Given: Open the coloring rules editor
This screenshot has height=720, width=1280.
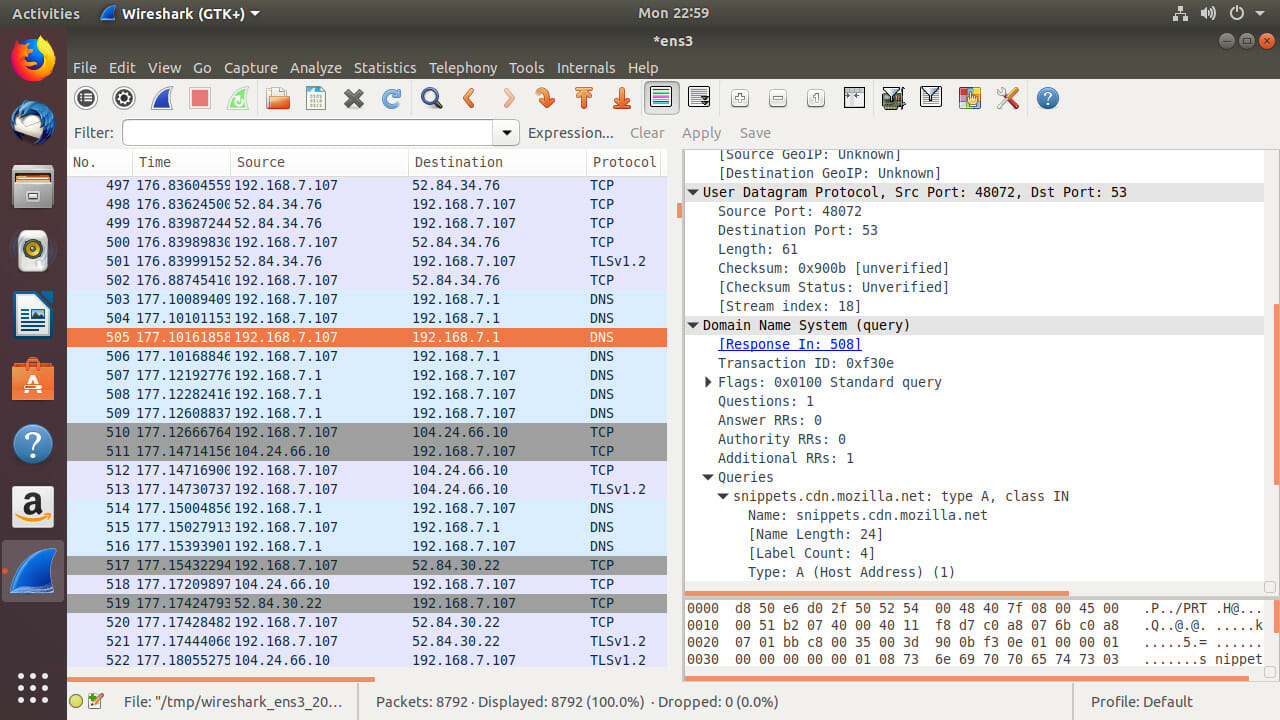Looking at the screenshot, I should point(969,98).
